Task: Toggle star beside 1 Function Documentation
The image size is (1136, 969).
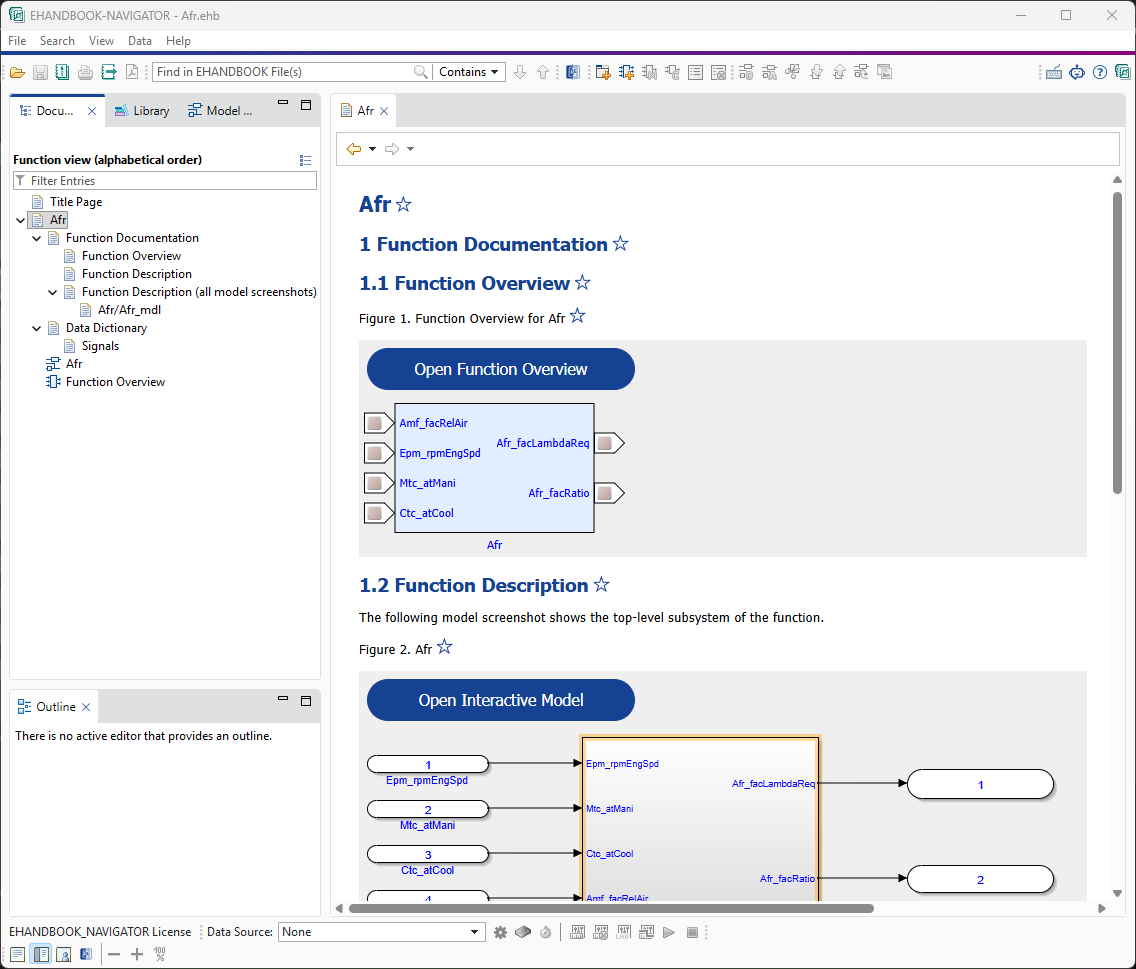Action: (x=620, y=244)
